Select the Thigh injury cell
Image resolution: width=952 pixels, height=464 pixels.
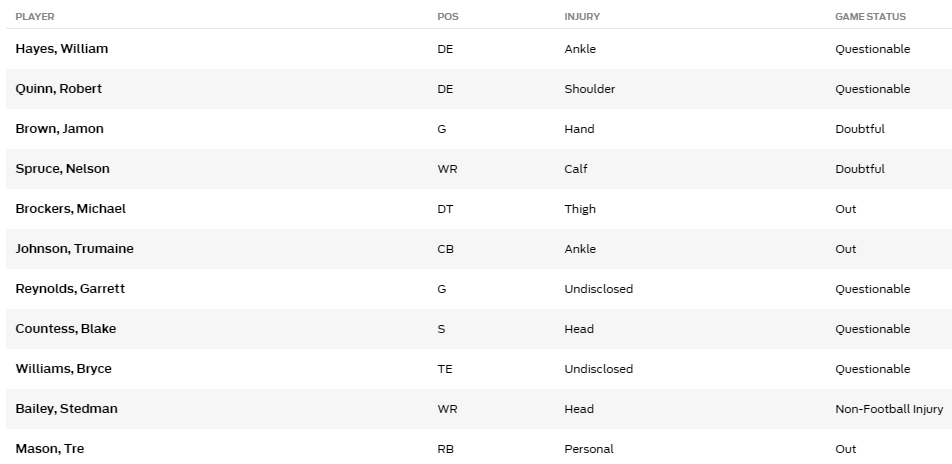click(x=580, y=209)
